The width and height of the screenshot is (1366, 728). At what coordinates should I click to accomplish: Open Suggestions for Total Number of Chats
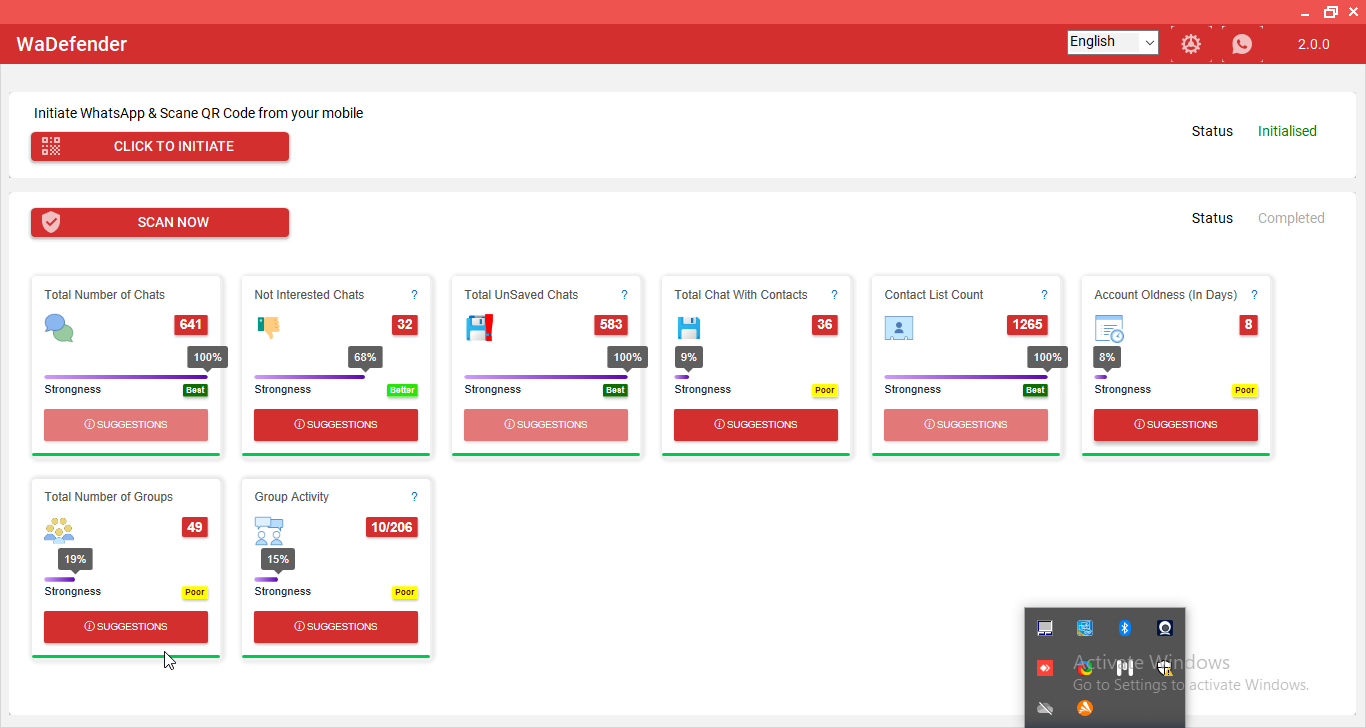click(x=126, y=425)
